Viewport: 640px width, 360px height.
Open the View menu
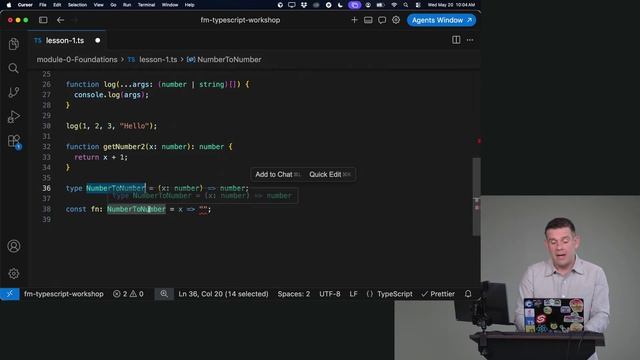coord(98,5)
